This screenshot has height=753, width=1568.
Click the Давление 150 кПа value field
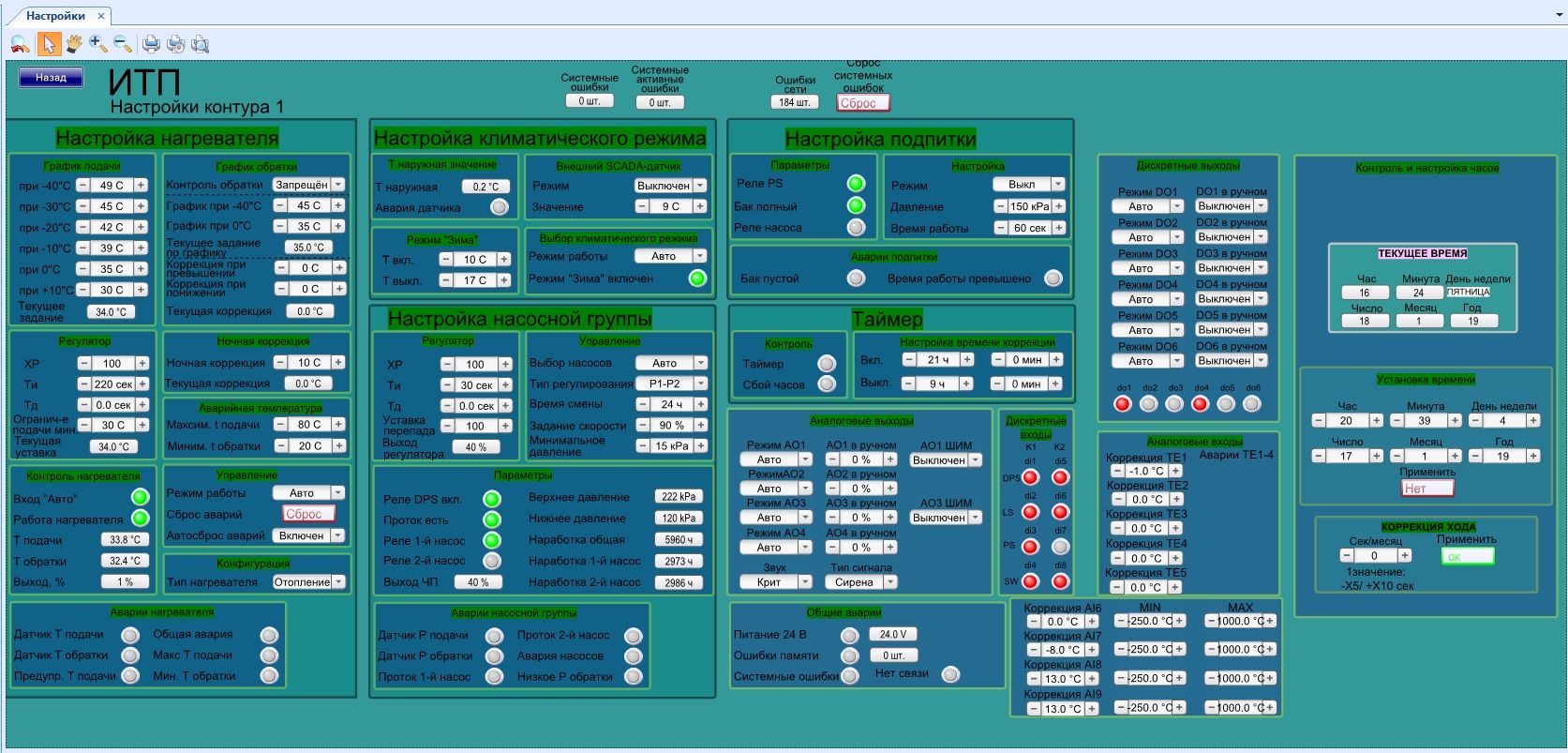1030,206
